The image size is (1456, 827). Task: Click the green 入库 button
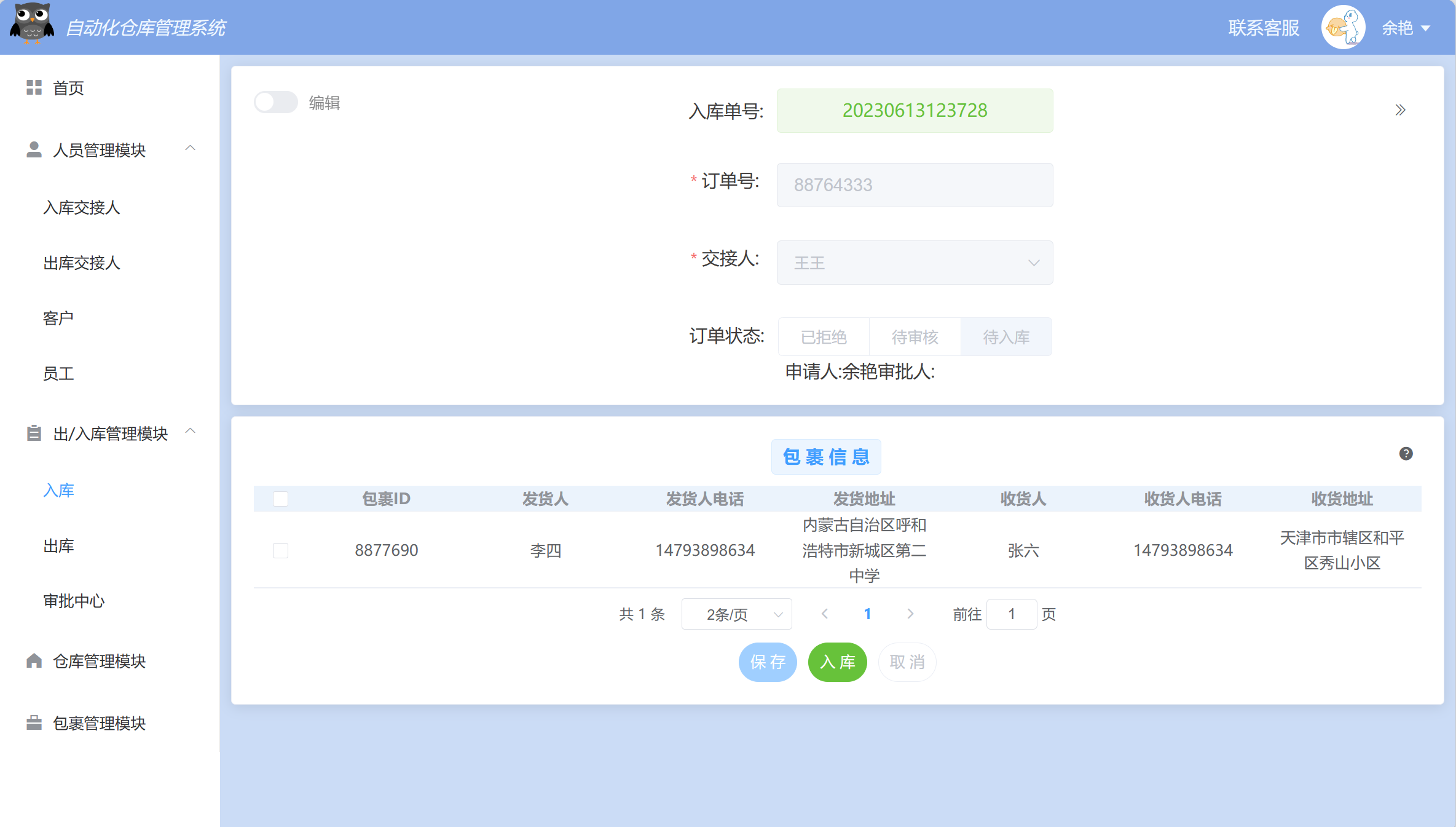837,662
